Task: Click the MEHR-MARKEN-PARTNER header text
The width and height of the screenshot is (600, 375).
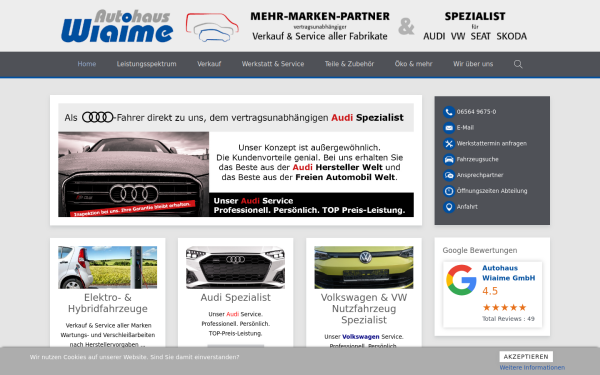Action: 320,16
